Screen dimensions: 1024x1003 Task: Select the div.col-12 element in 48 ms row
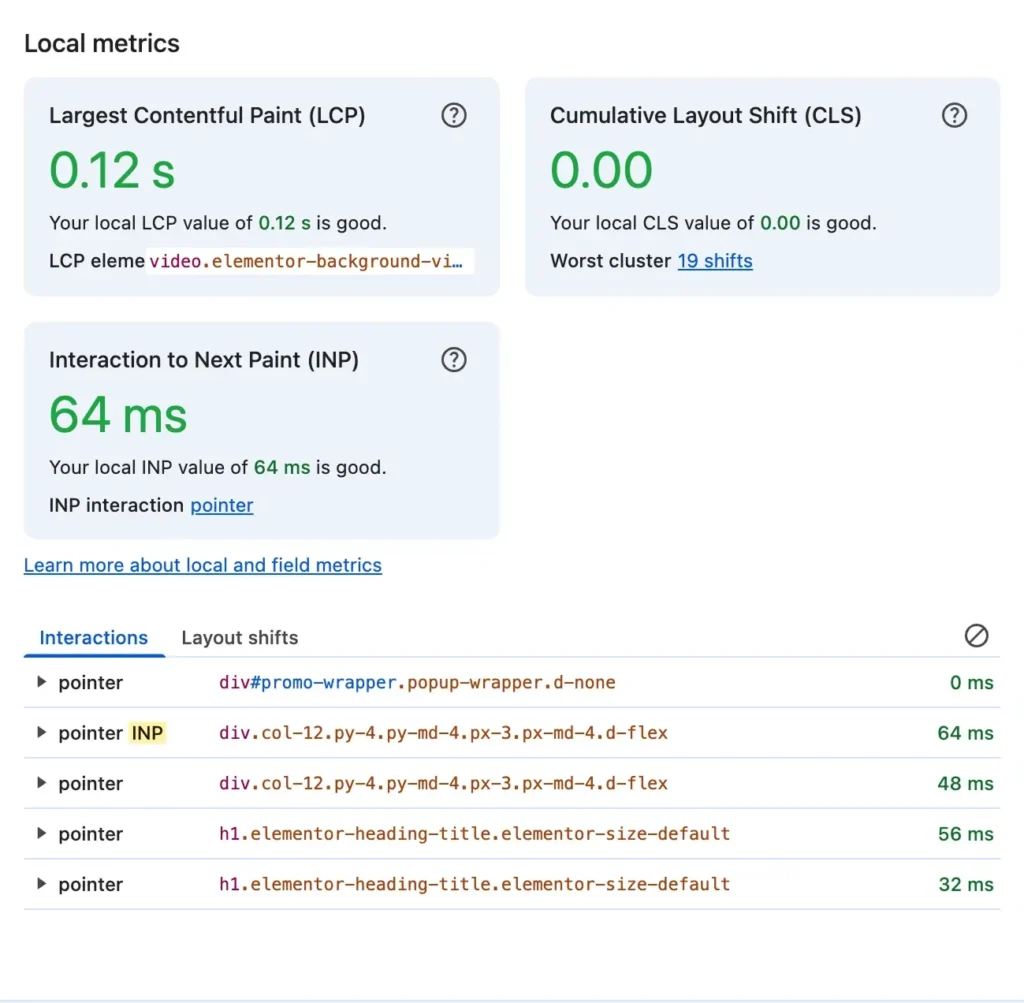tap(443, 783)
